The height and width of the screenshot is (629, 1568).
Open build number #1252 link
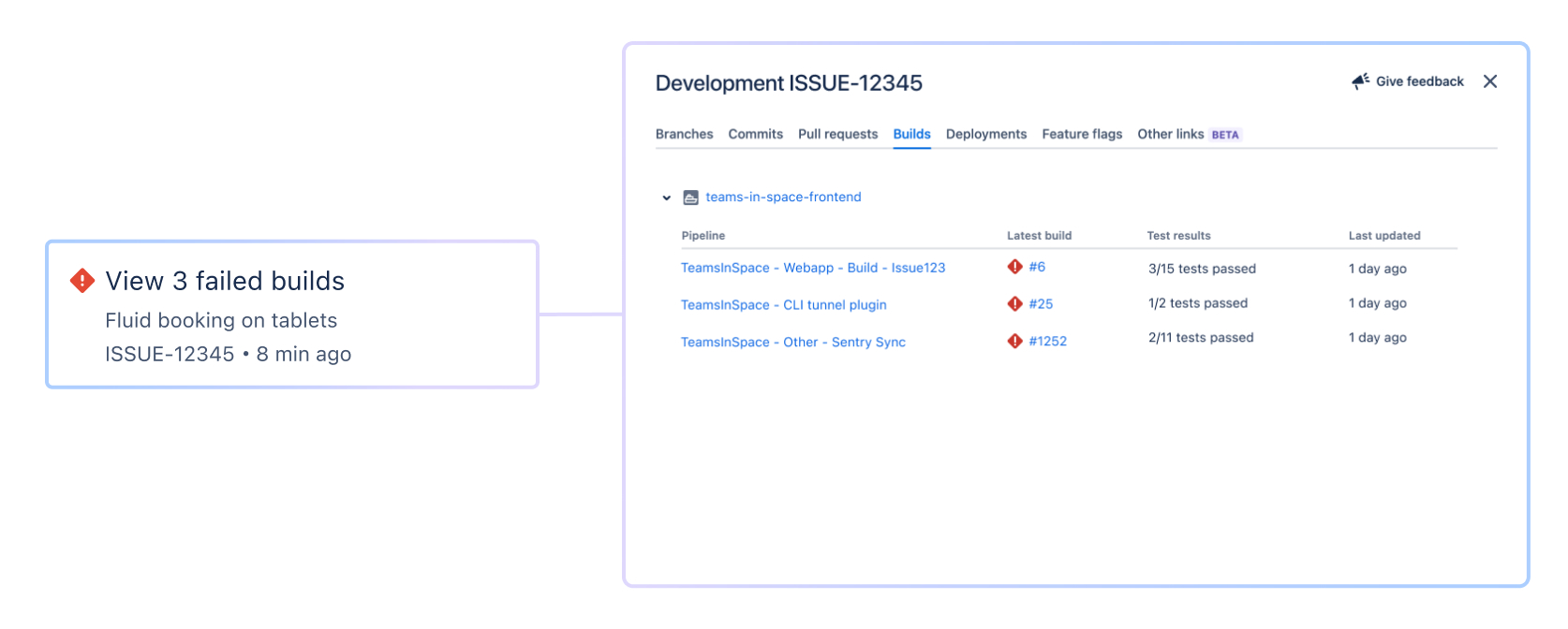pos(1047,342)
